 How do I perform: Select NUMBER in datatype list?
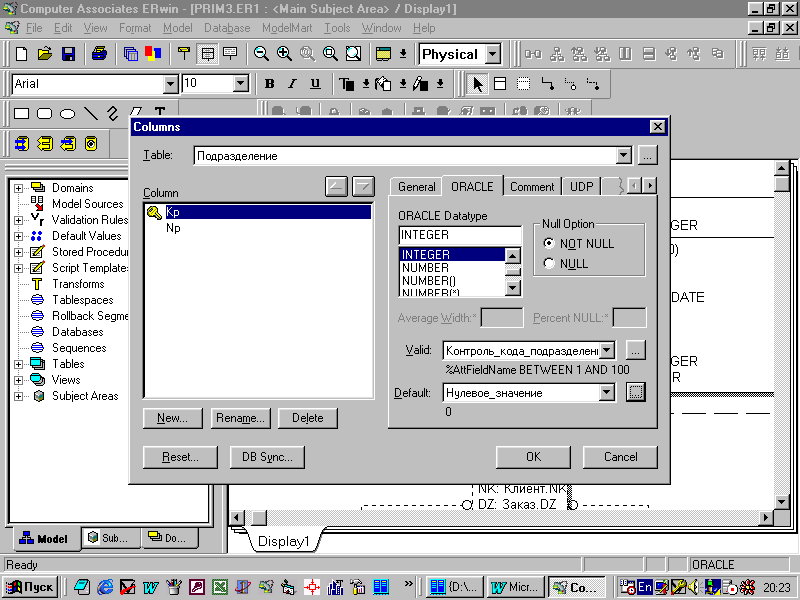(x=425, y=267)
